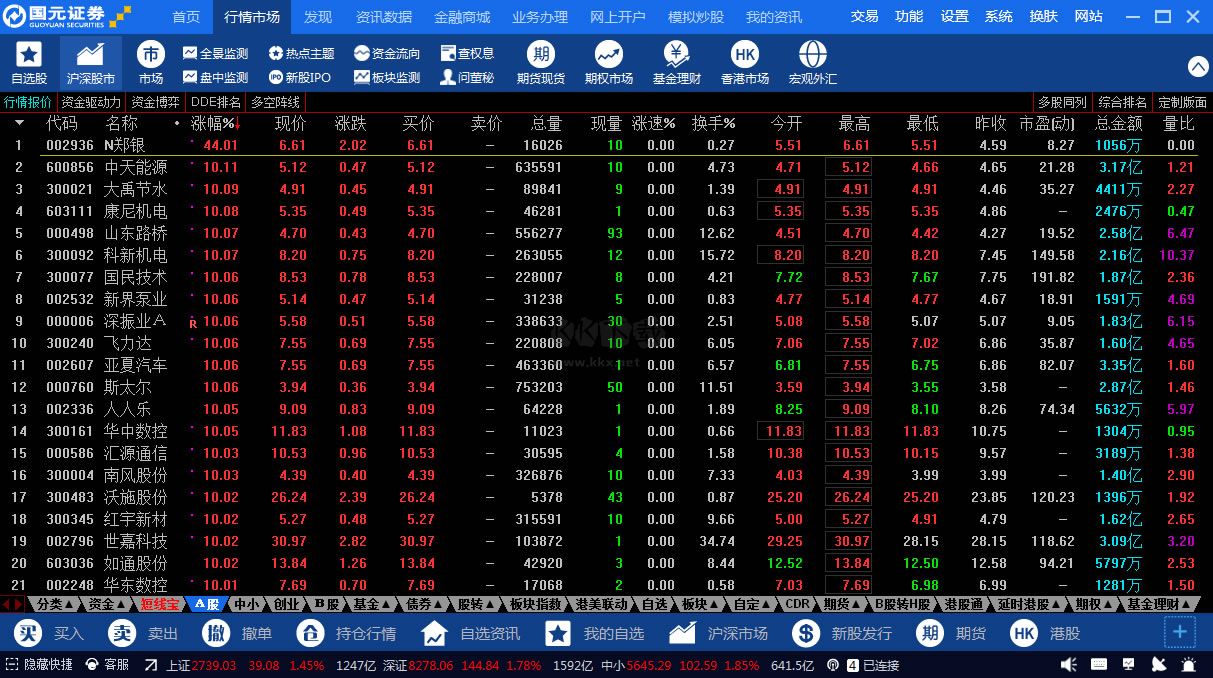Expand the 基金▲ bottom tab
1213x678 pixels.
click(372, 604)
